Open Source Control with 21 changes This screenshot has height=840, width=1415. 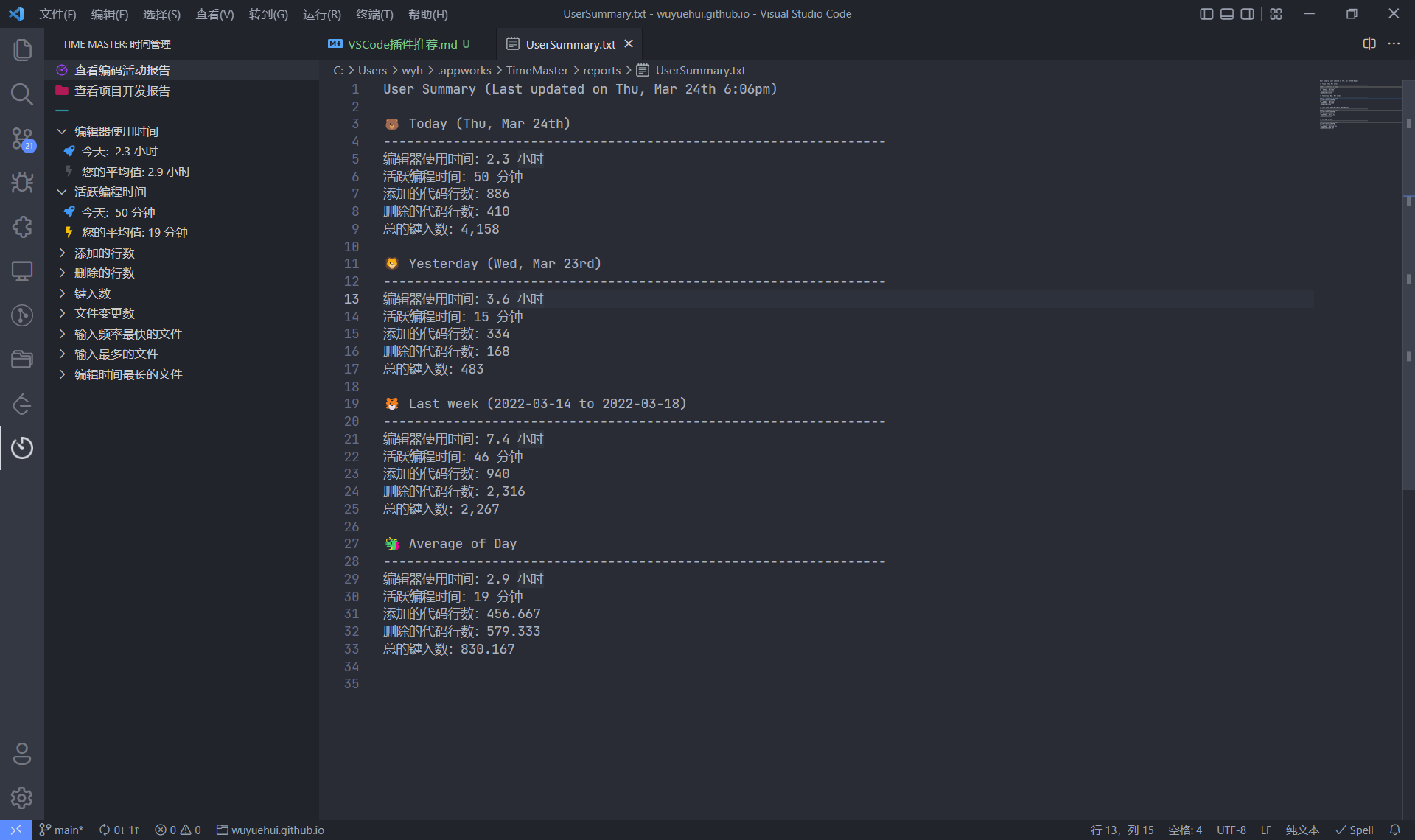click(22, 139)
